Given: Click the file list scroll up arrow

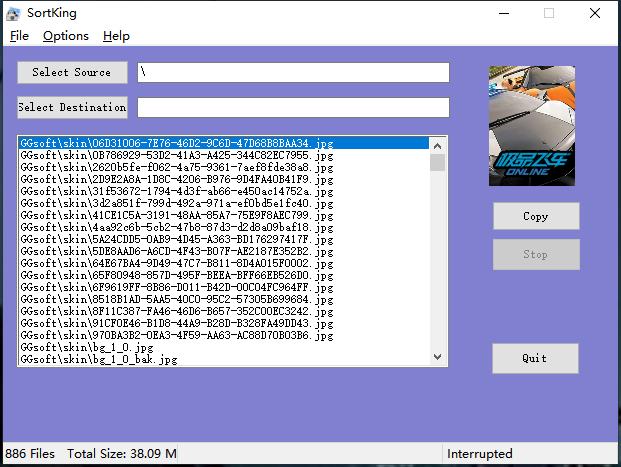Looking at the screenshot, I should 437,146.
